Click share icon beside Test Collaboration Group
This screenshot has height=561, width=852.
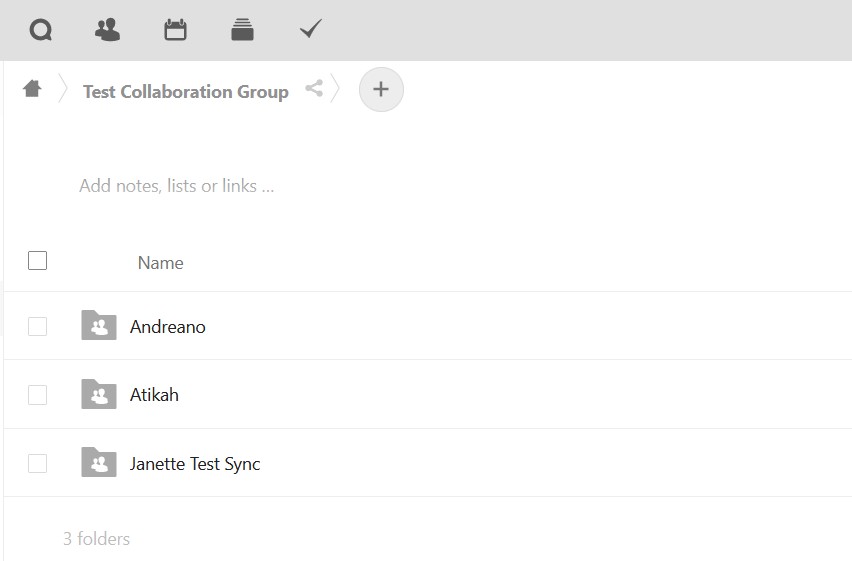point(314,88)
